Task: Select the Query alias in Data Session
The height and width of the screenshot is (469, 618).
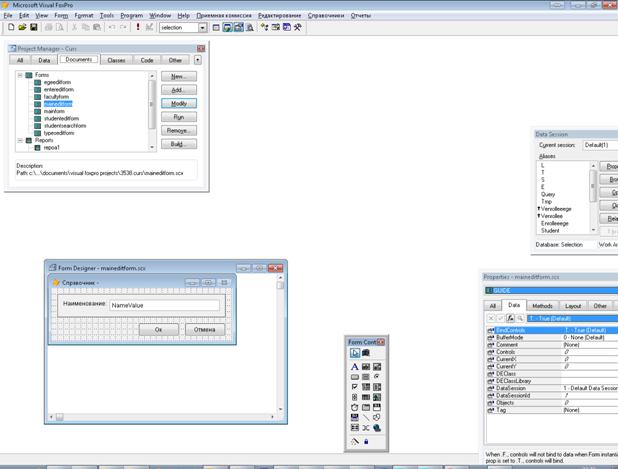Action: [548, 194]
